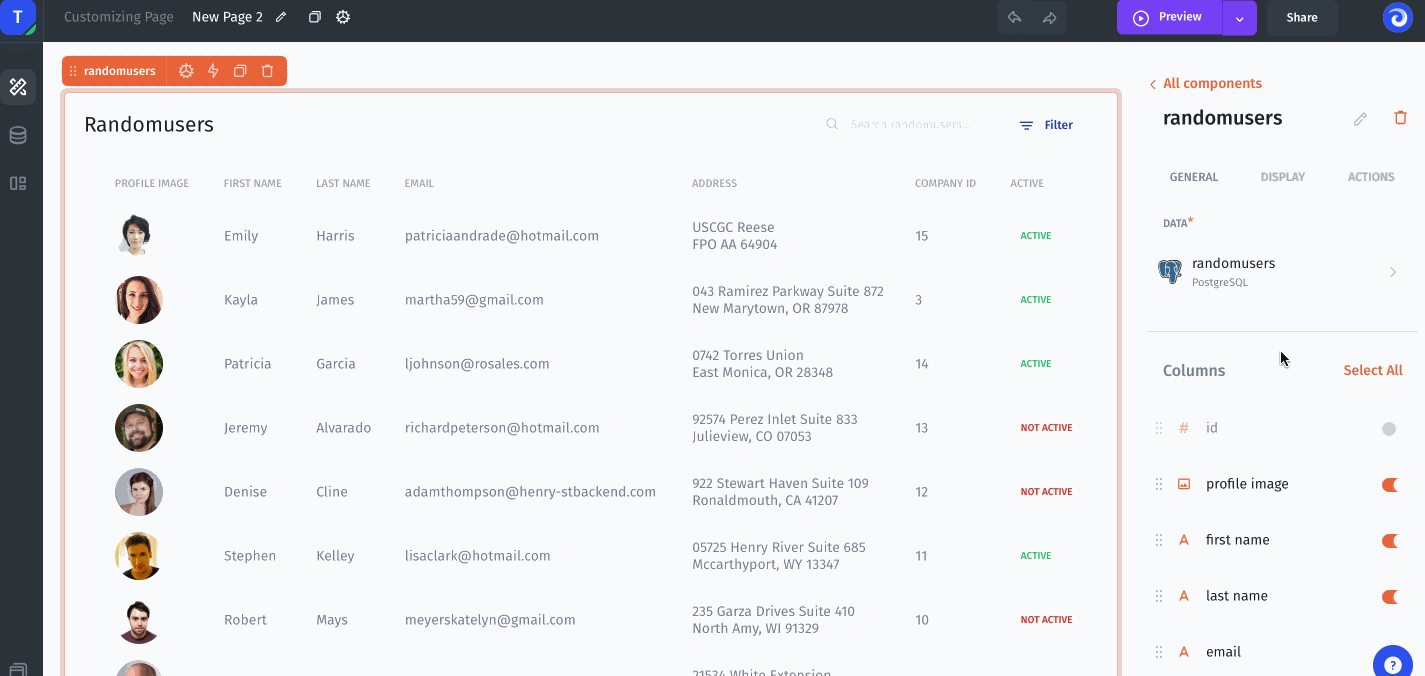
Task: Click the EMAIL column header
Action: [x=419, y=184]
